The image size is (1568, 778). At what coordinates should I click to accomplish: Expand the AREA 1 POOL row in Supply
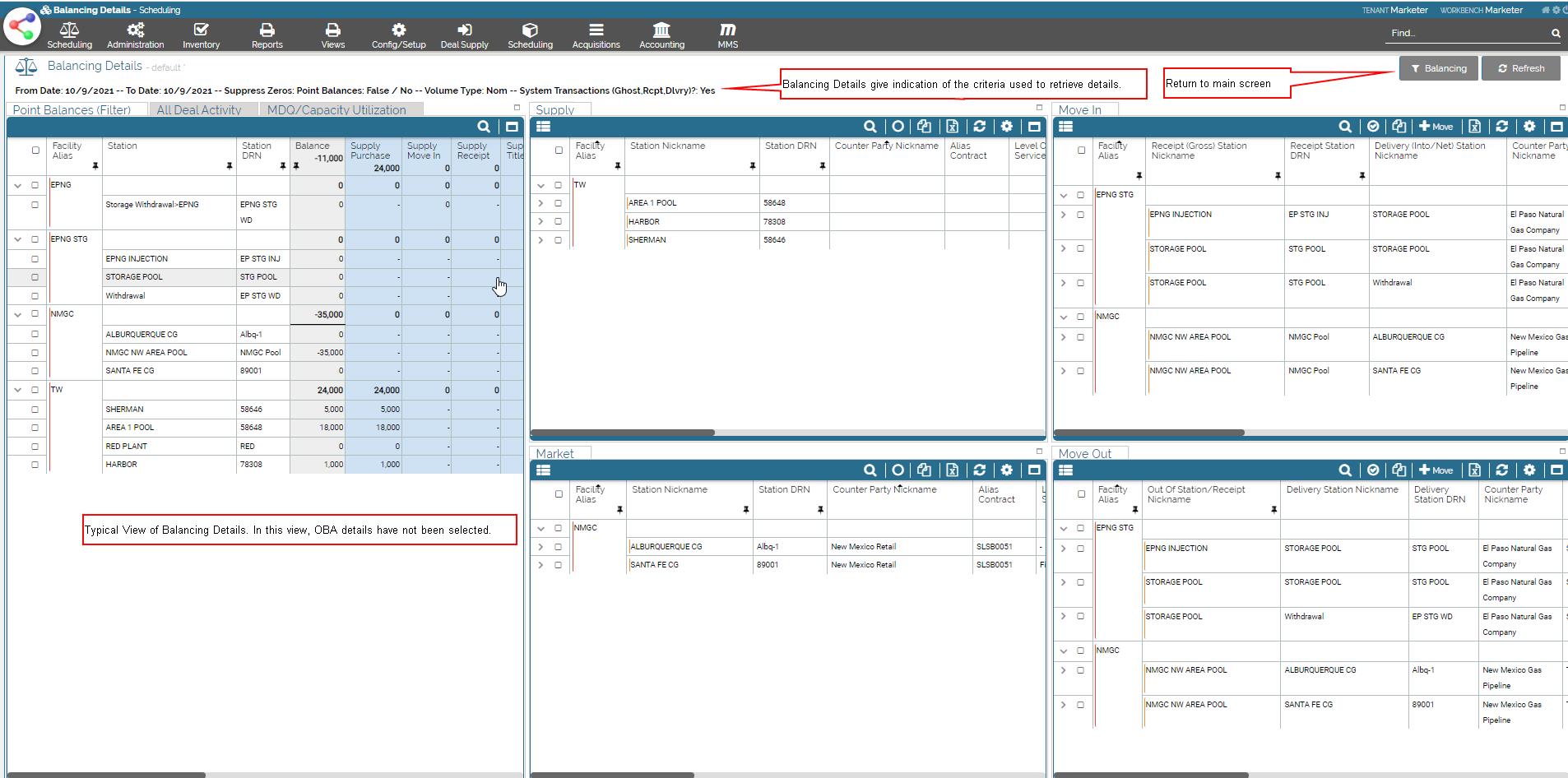click(x=540, y=203)
